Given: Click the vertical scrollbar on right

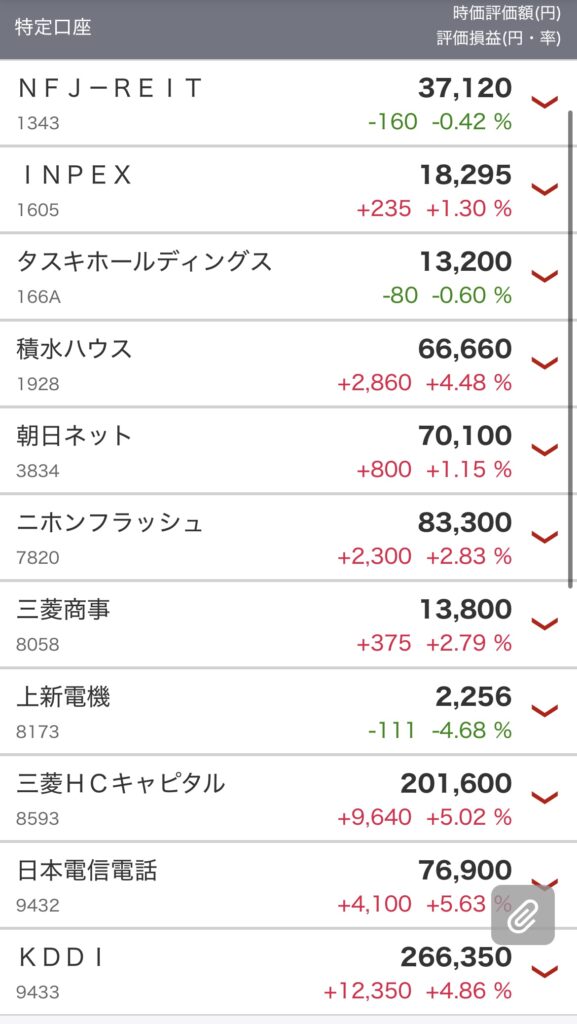Looking at the screenshot, I should (x=570, y=349).
